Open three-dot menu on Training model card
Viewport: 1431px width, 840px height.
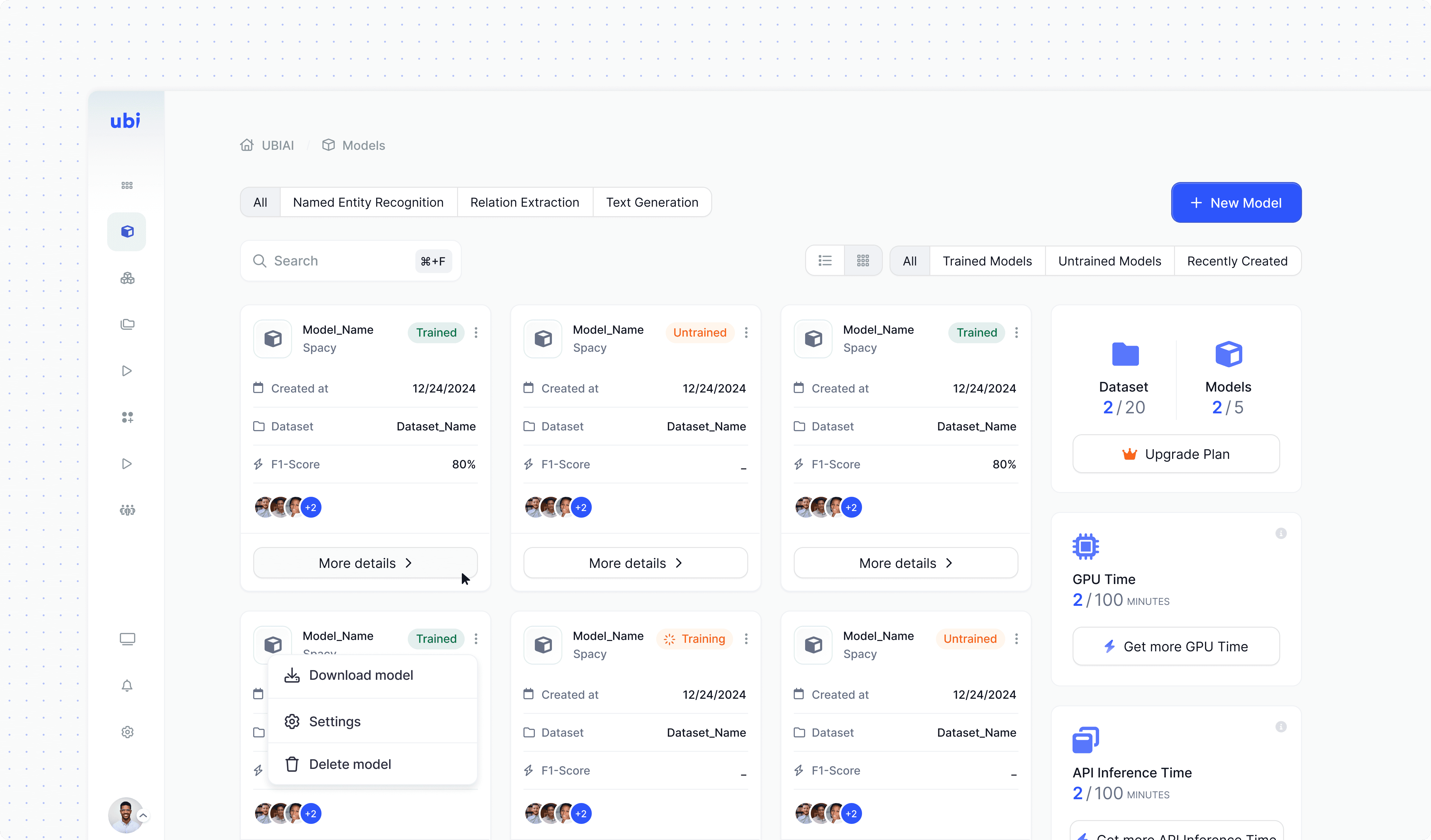746,639
